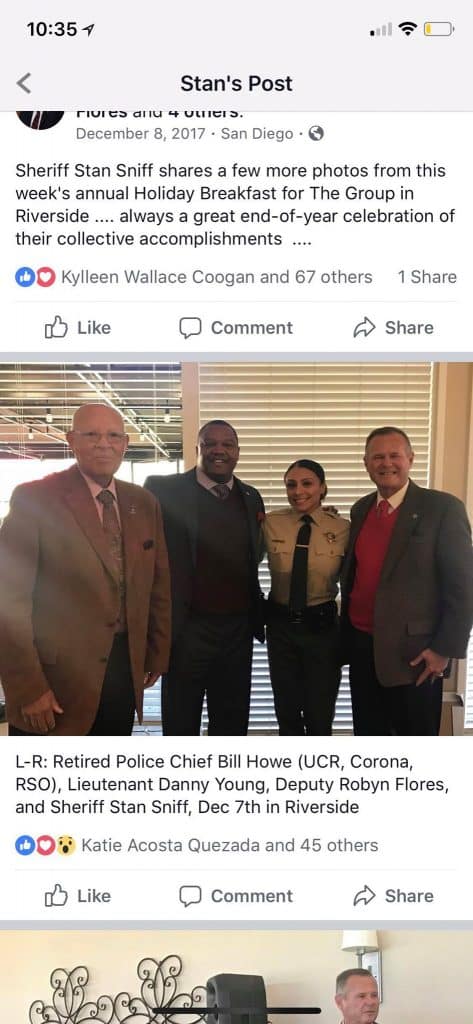Tap the "Stan's Post" header title
The width and height of the screenshot is (473, 1024).
[x=236, y=84]
